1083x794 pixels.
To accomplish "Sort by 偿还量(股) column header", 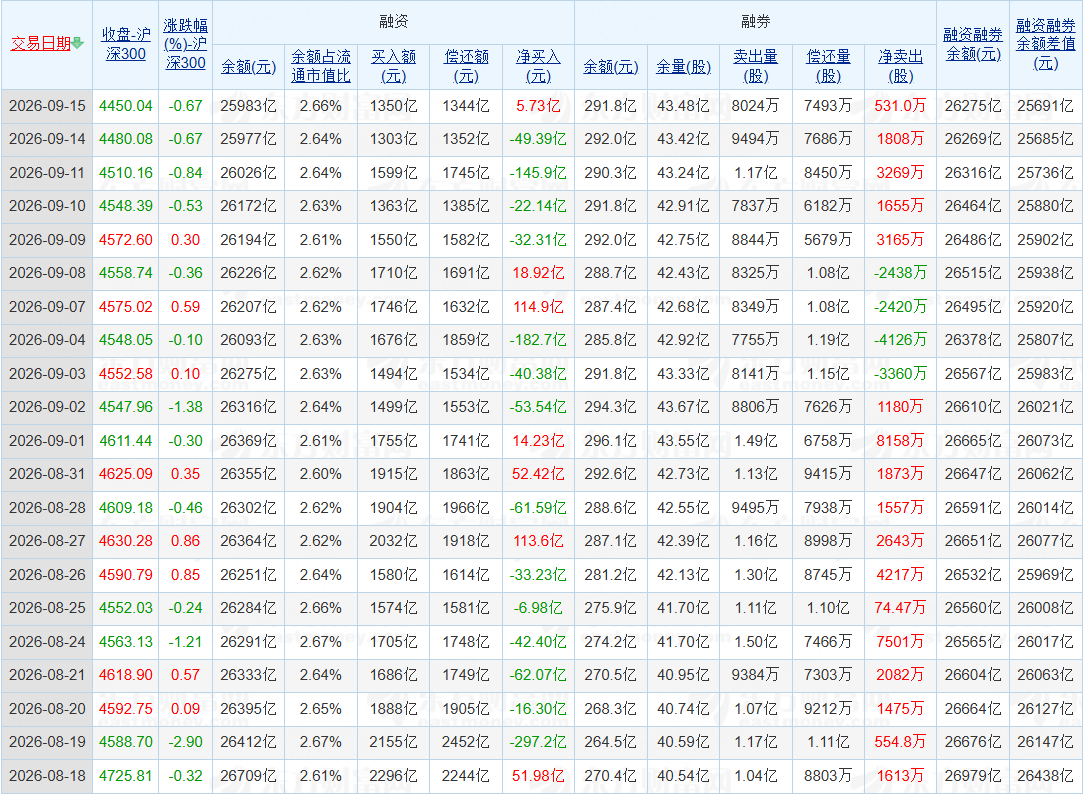I will 828,66.
